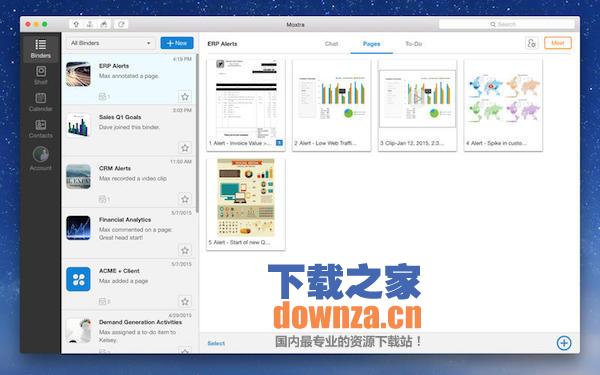Click the New binder button
Screen dimensions: 600x375
click(x=177, y=43)
